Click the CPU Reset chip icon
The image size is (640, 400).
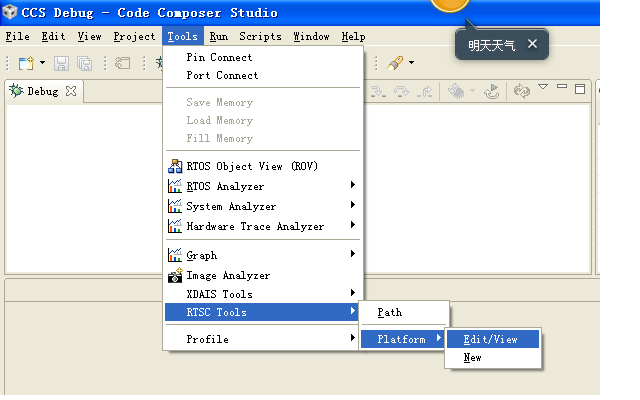[x=456, y=91]
